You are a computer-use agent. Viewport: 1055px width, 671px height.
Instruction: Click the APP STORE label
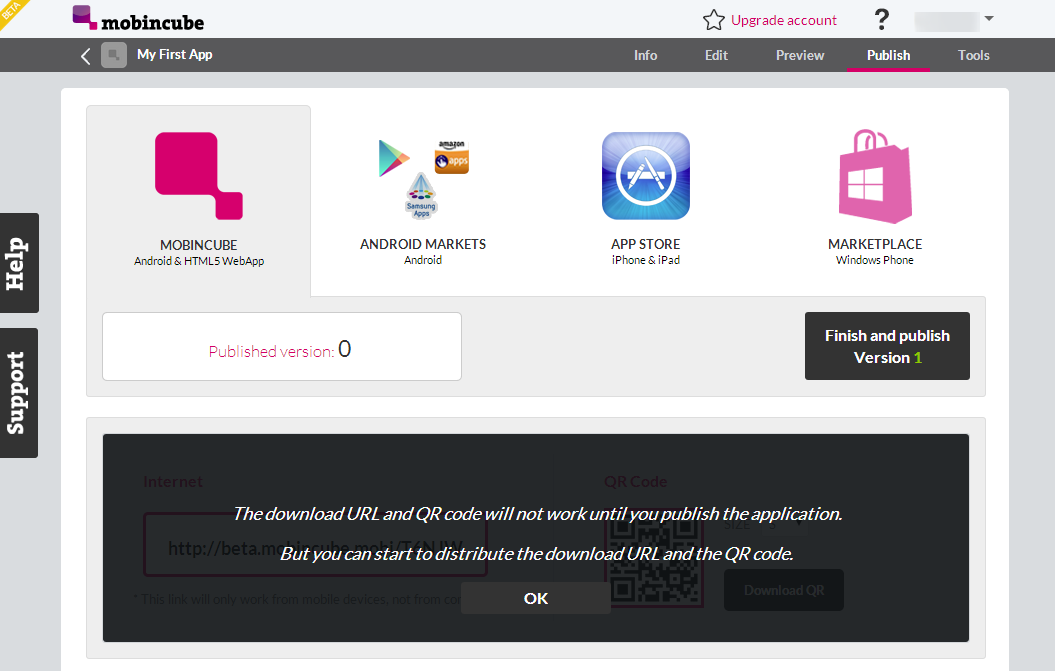[645, 244]
